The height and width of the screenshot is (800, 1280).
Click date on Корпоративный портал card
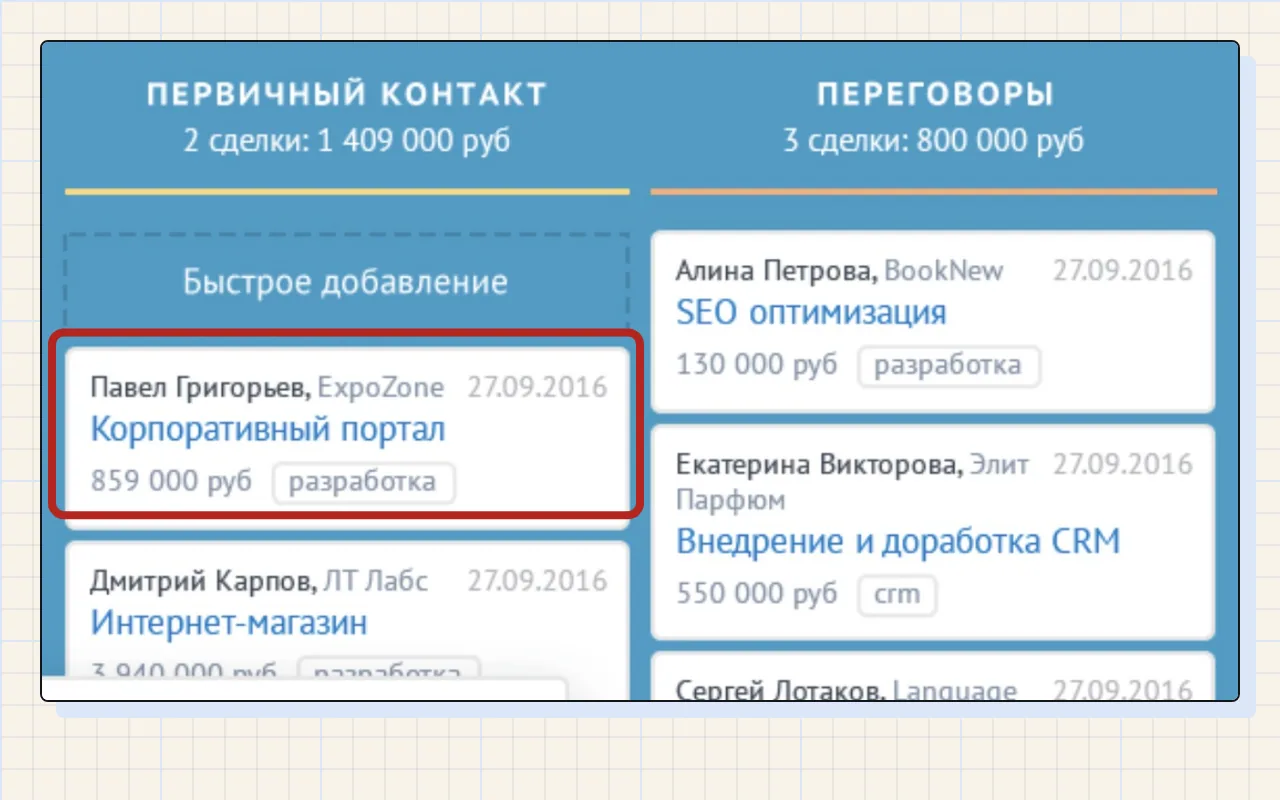[538, 387]
